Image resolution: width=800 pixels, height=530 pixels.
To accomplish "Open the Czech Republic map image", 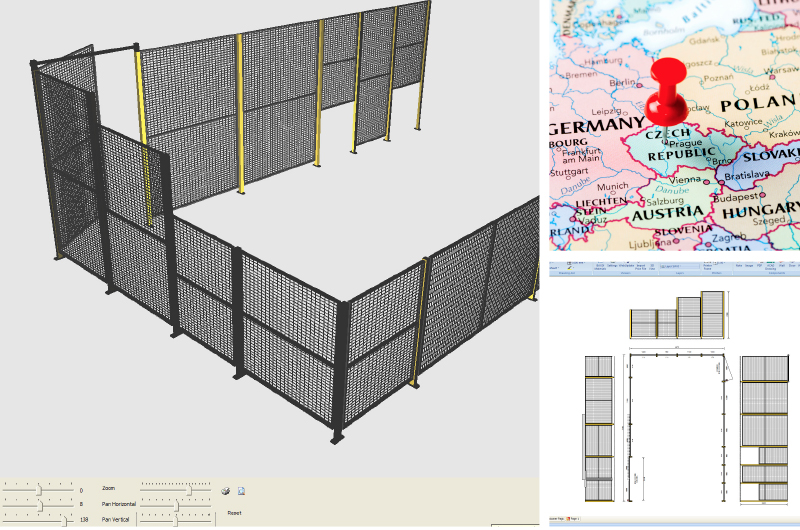I will click(674, 125).
